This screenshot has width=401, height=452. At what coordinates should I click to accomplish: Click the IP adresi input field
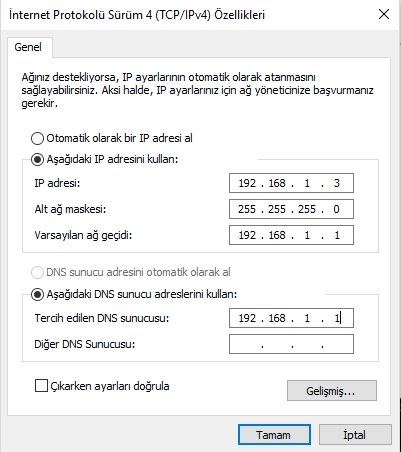point(291,183)
